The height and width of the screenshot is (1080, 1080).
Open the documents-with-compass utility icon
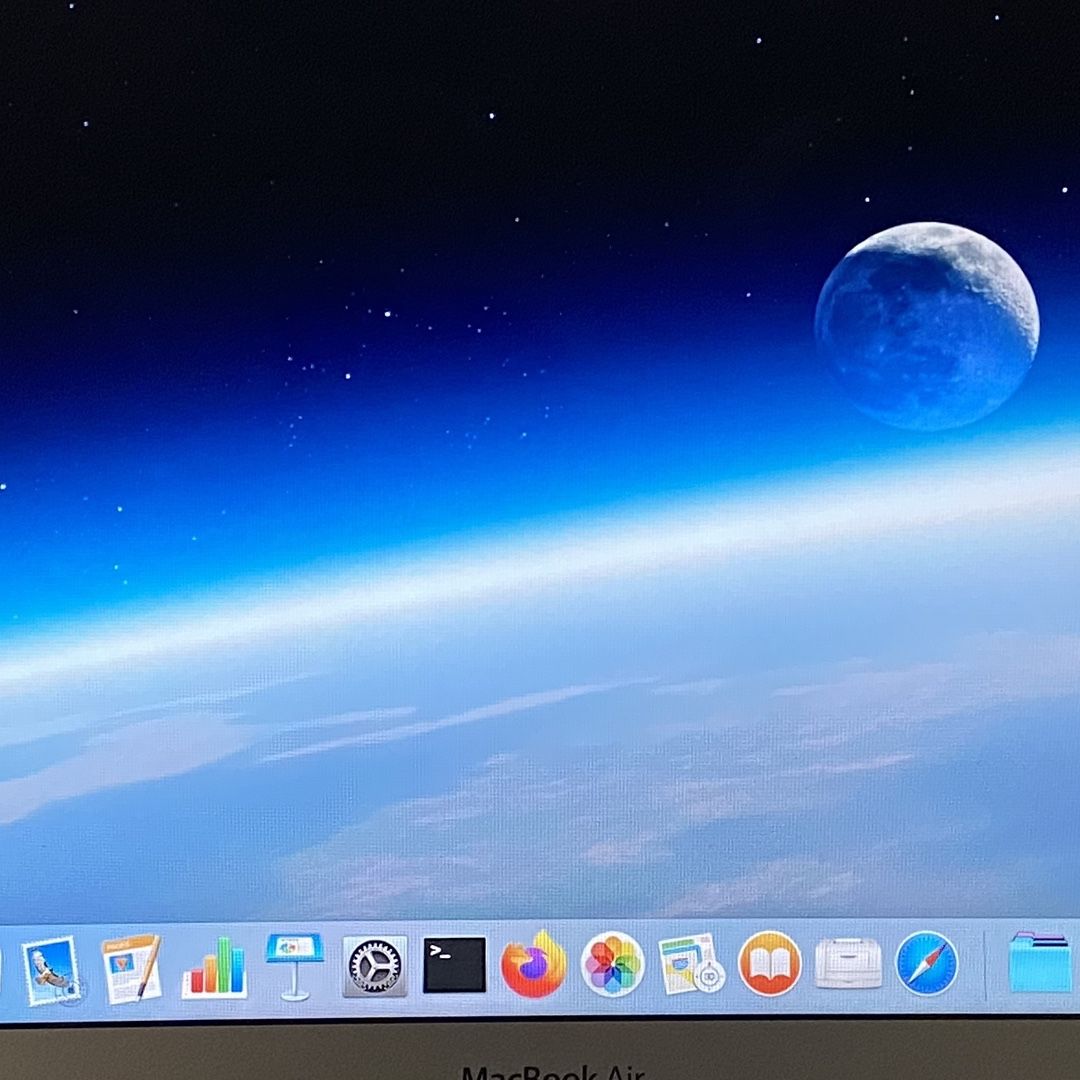tap(692, 964)
